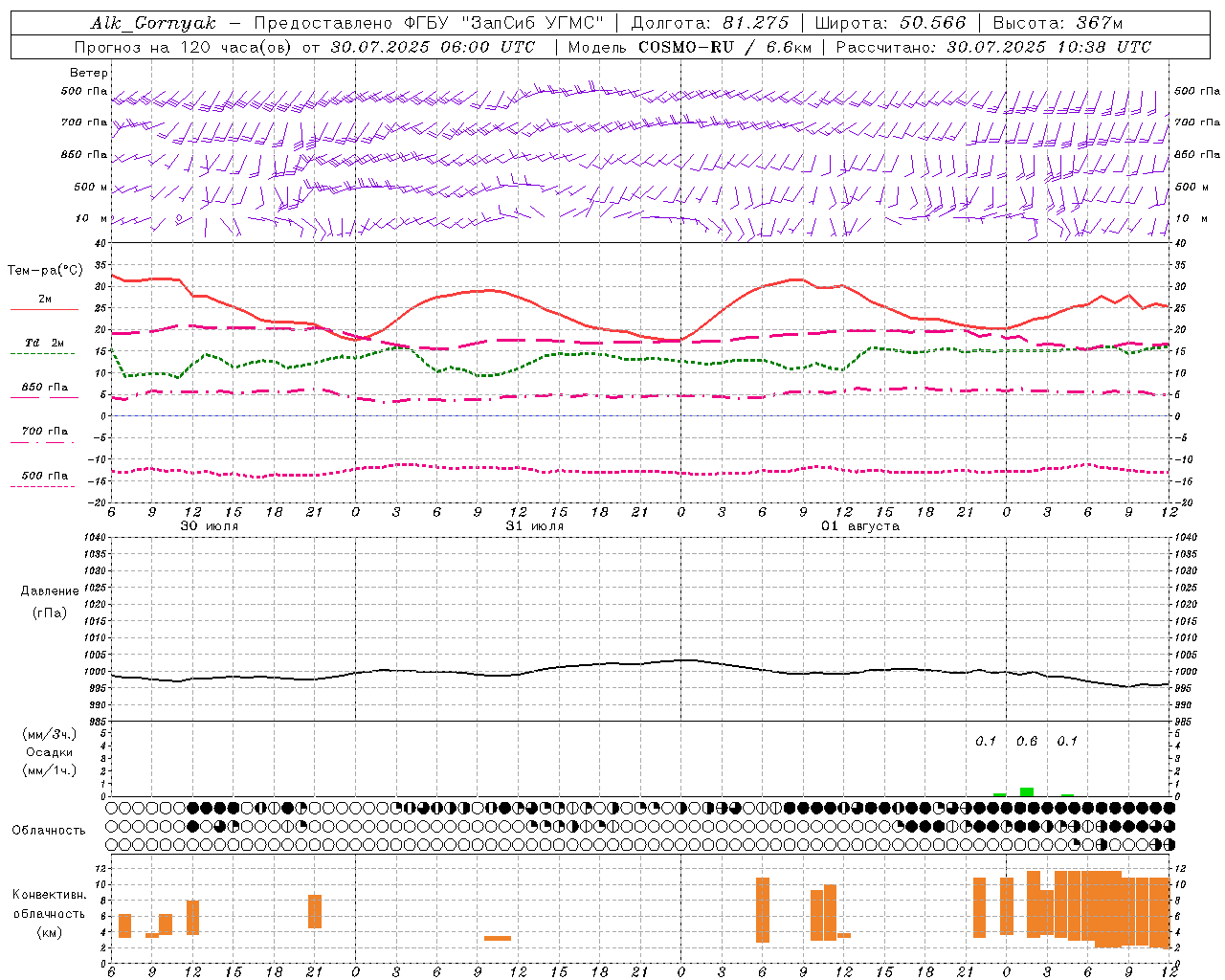Click the '01 августа' date label

point(860,526)
